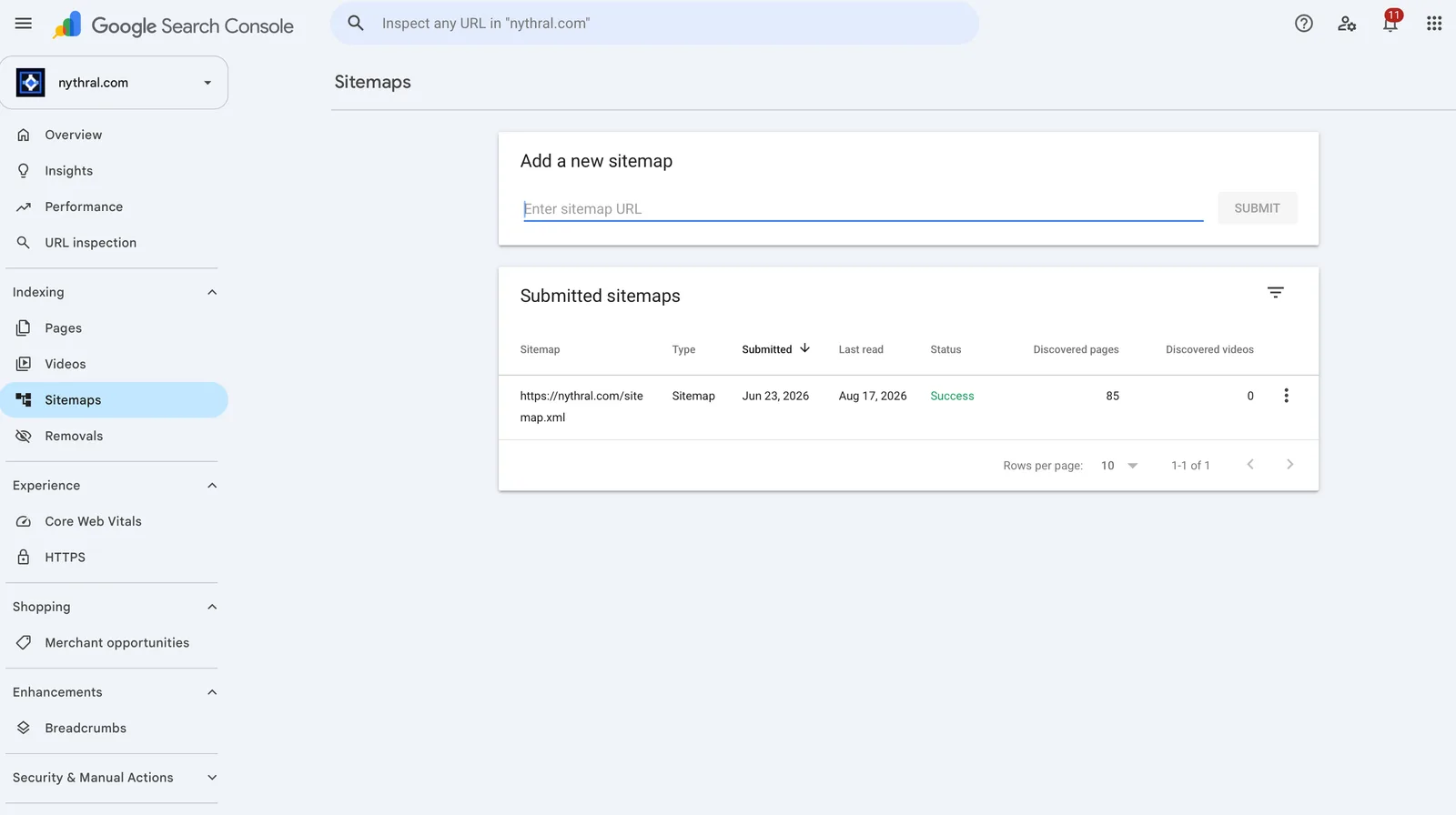
Task: Open Removals page
Action: tap(114, 437)
